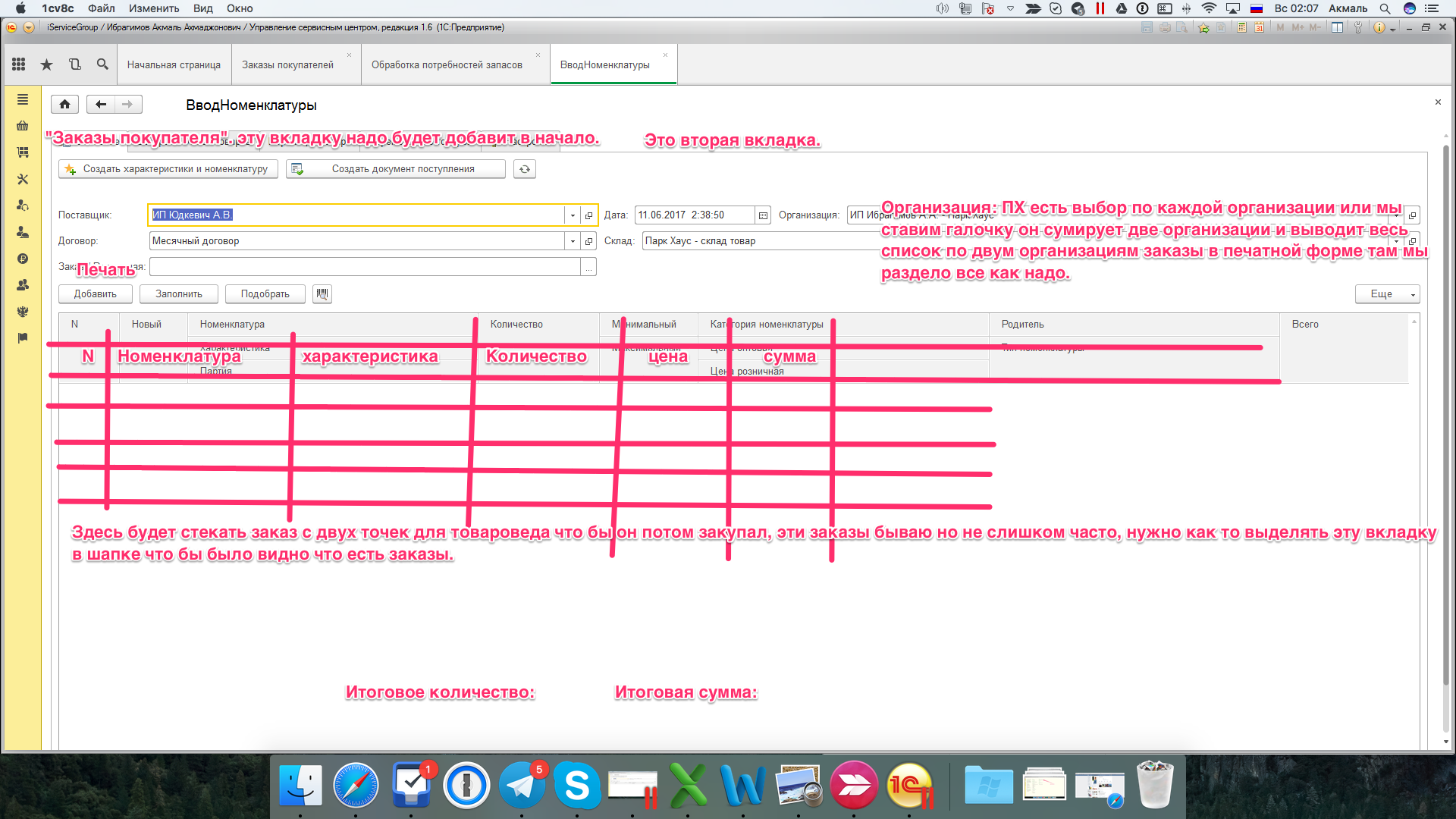Click the home button icon
The height and width of the screenshot is (819, 1456).
[65, 105]
